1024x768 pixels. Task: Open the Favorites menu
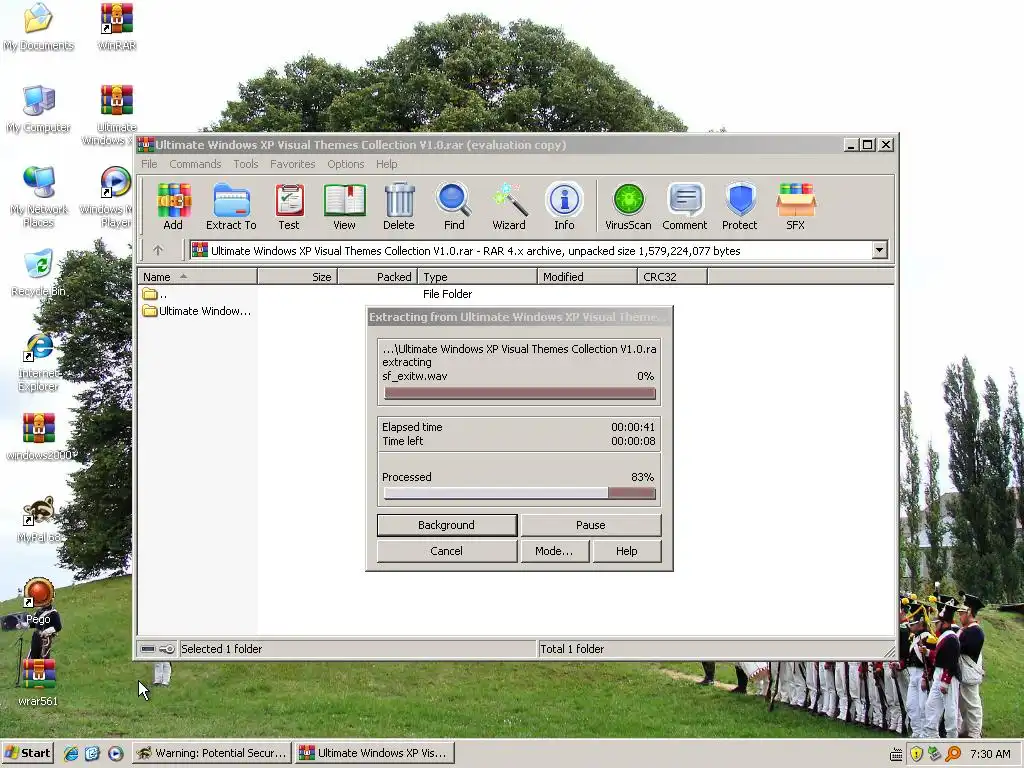point(293,164)
